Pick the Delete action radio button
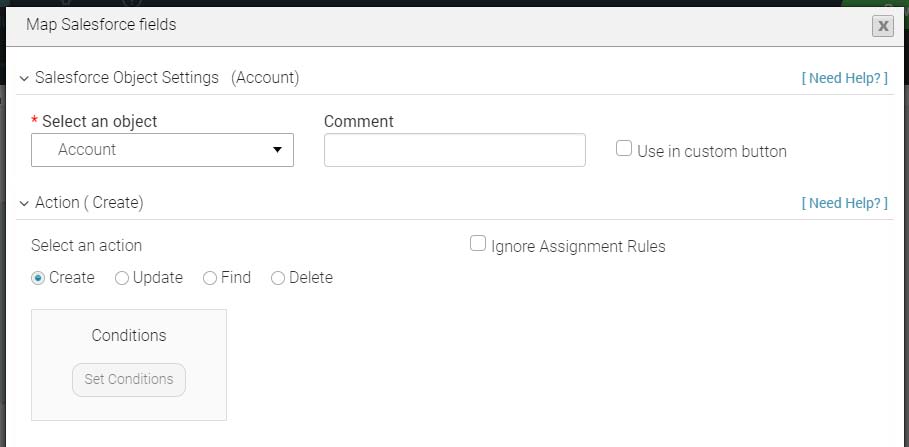The height and width of the screenshot is (447, 909). click(278, 278)
